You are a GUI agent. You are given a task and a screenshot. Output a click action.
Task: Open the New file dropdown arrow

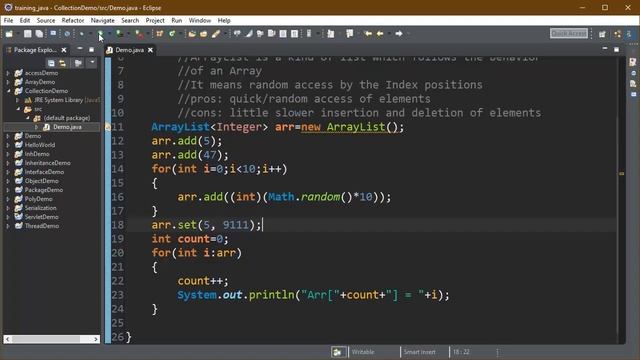pos(18,34)
